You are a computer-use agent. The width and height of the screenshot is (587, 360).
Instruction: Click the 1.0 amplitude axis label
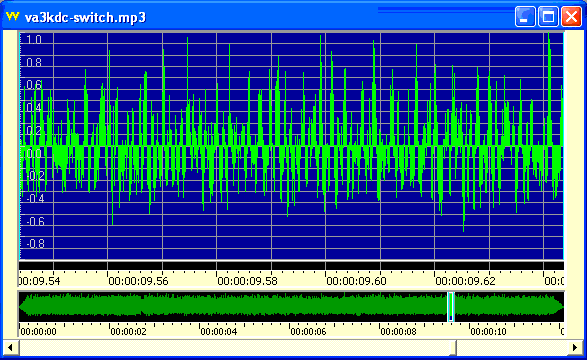click(x=34, y=40)
